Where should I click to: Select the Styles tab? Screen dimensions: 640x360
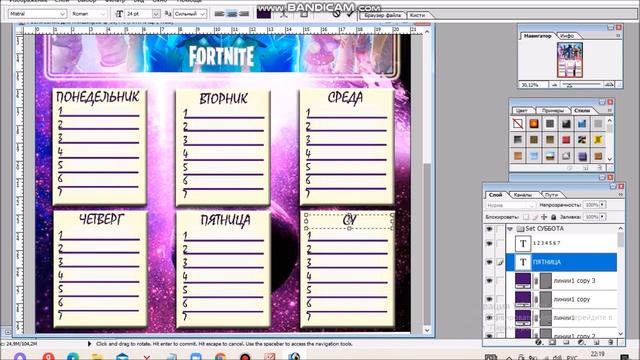coord(582,111)
